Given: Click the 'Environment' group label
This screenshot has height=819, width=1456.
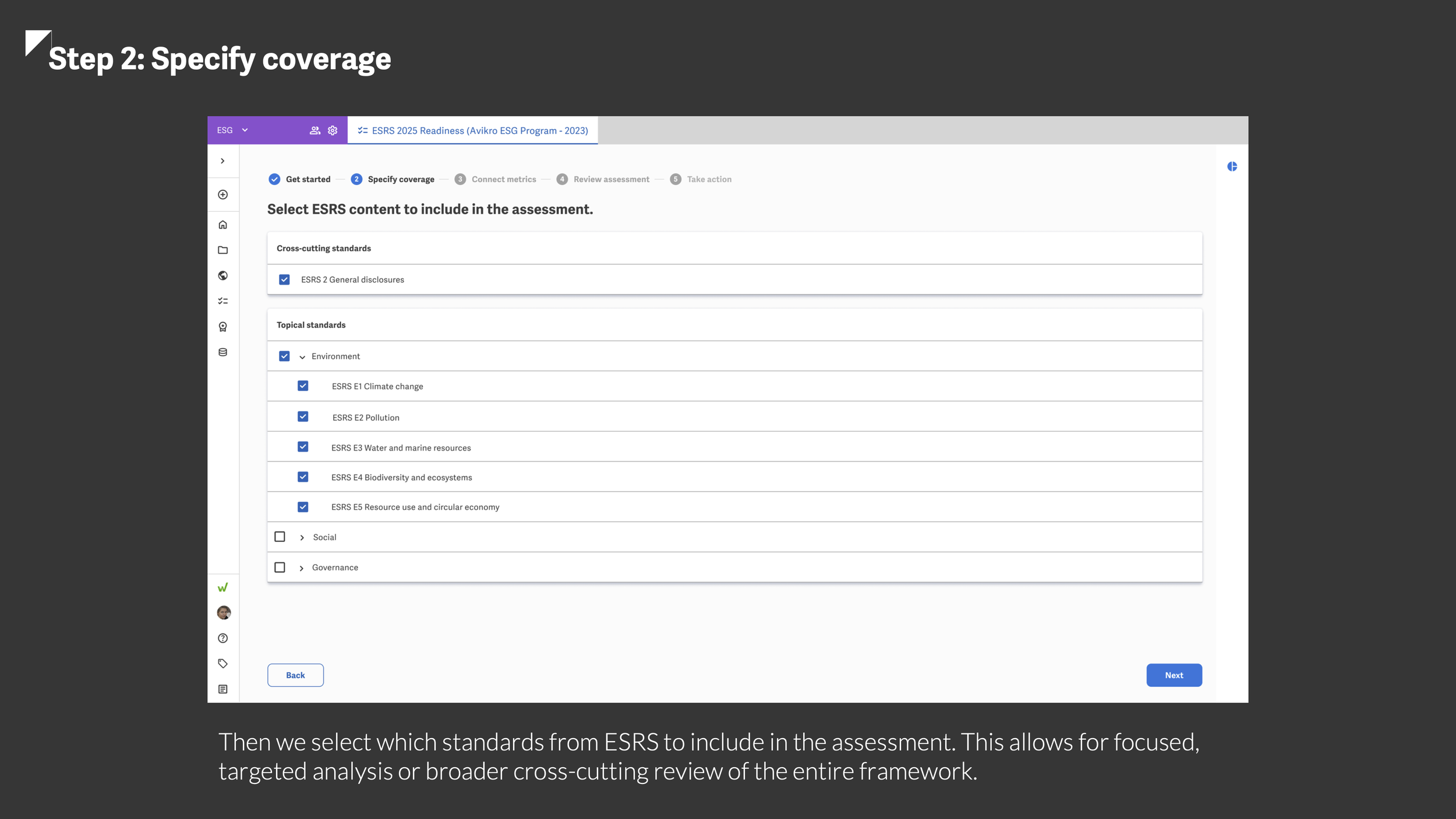Looking at the screenshot, I should point(335,356).
